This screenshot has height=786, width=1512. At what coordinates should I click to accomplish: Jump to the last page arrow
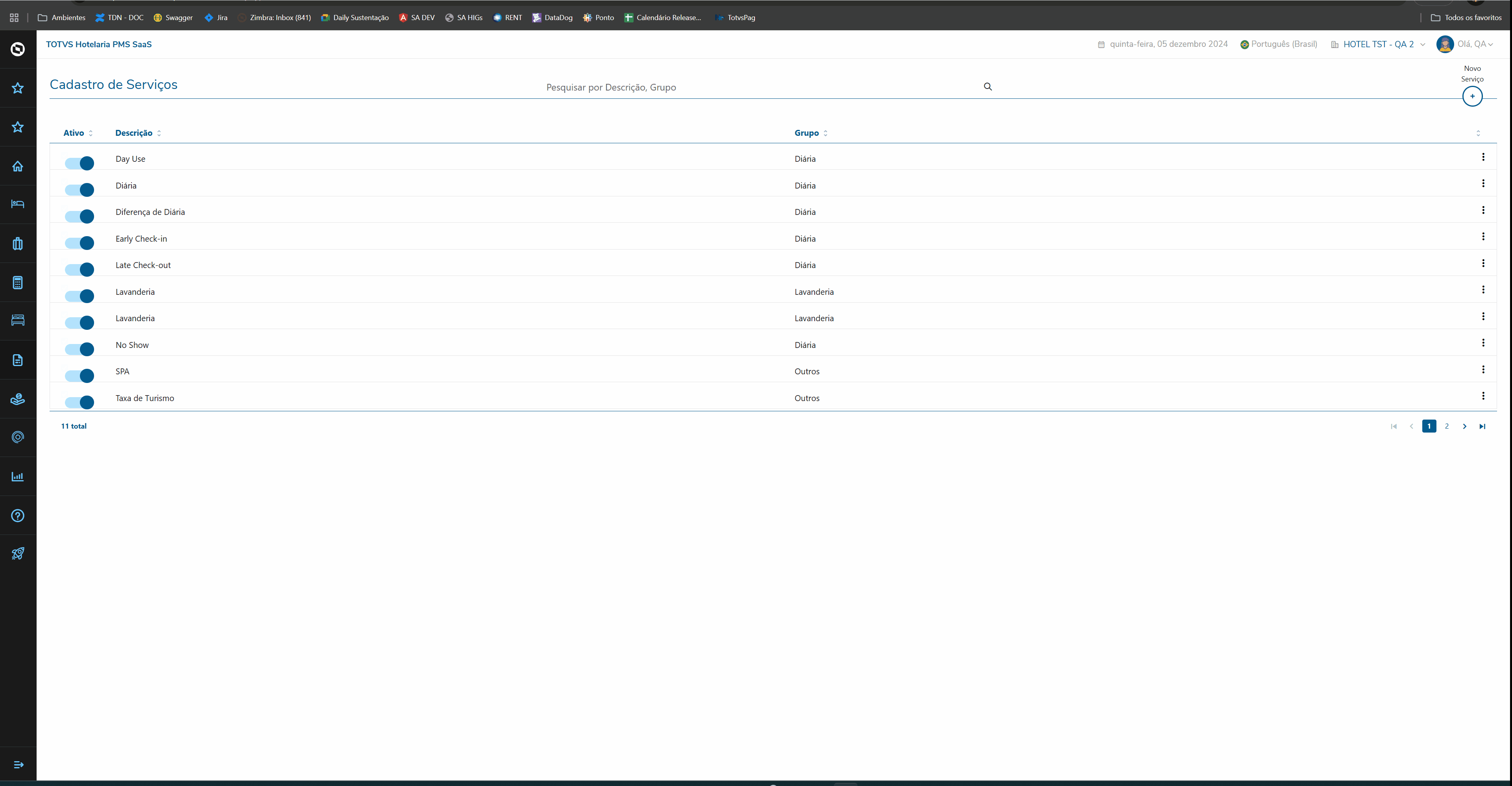(x=1482, y=426)
